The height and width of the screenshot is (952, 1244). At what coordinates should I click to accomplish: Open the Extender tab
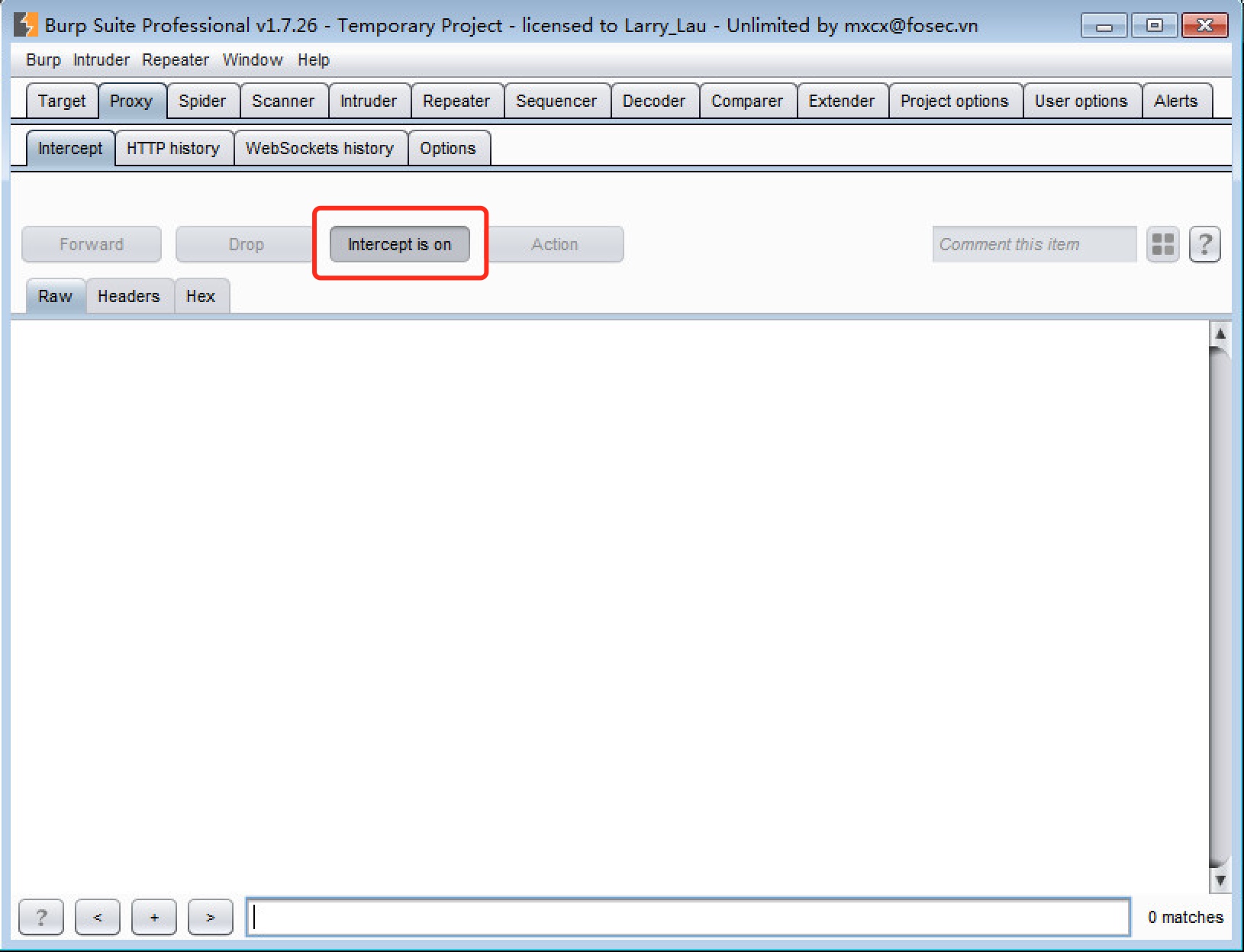pyautogui.click(x=842, y=101)
